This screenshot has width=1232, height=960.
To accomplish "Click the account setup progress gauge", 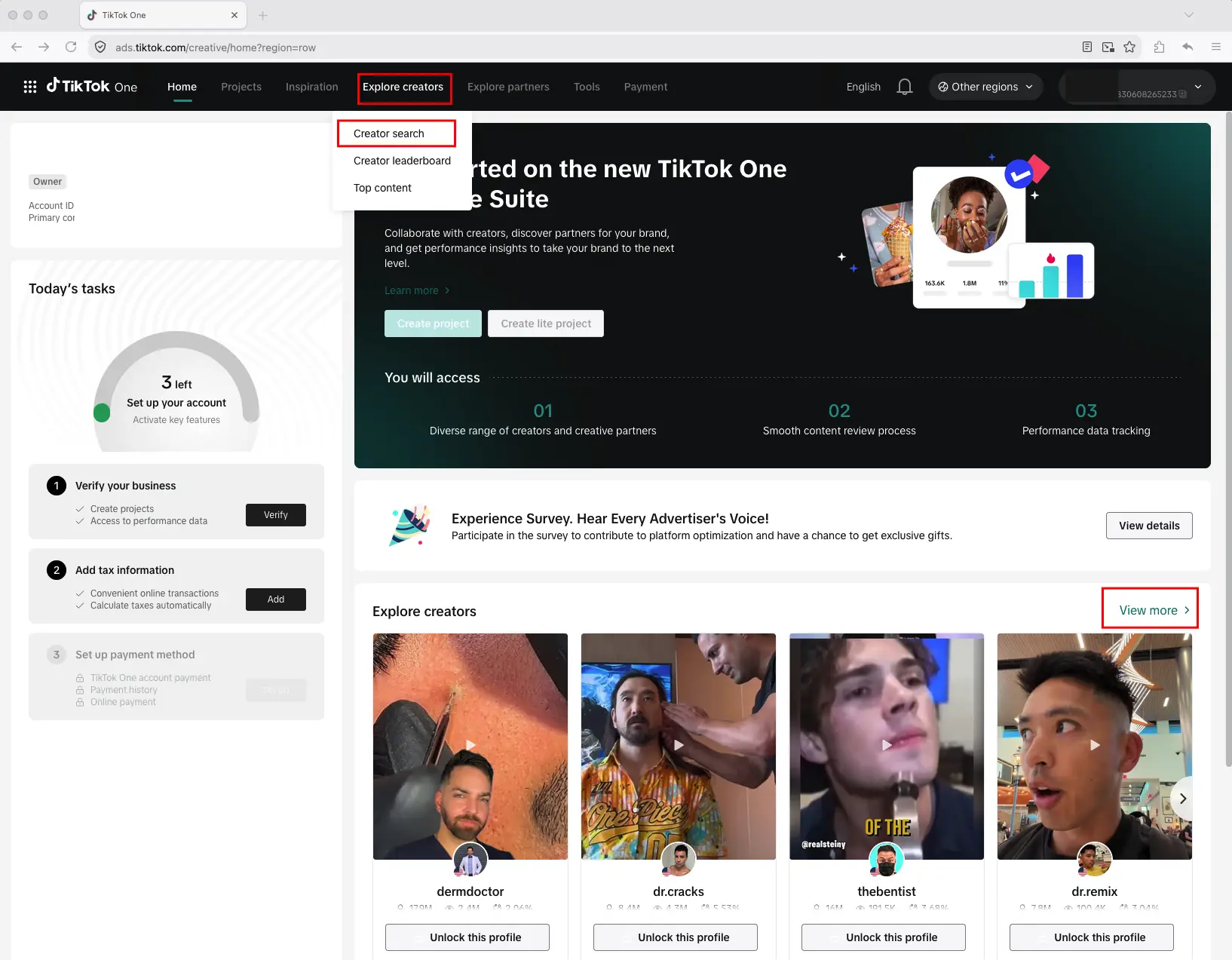I will (176, 392).
